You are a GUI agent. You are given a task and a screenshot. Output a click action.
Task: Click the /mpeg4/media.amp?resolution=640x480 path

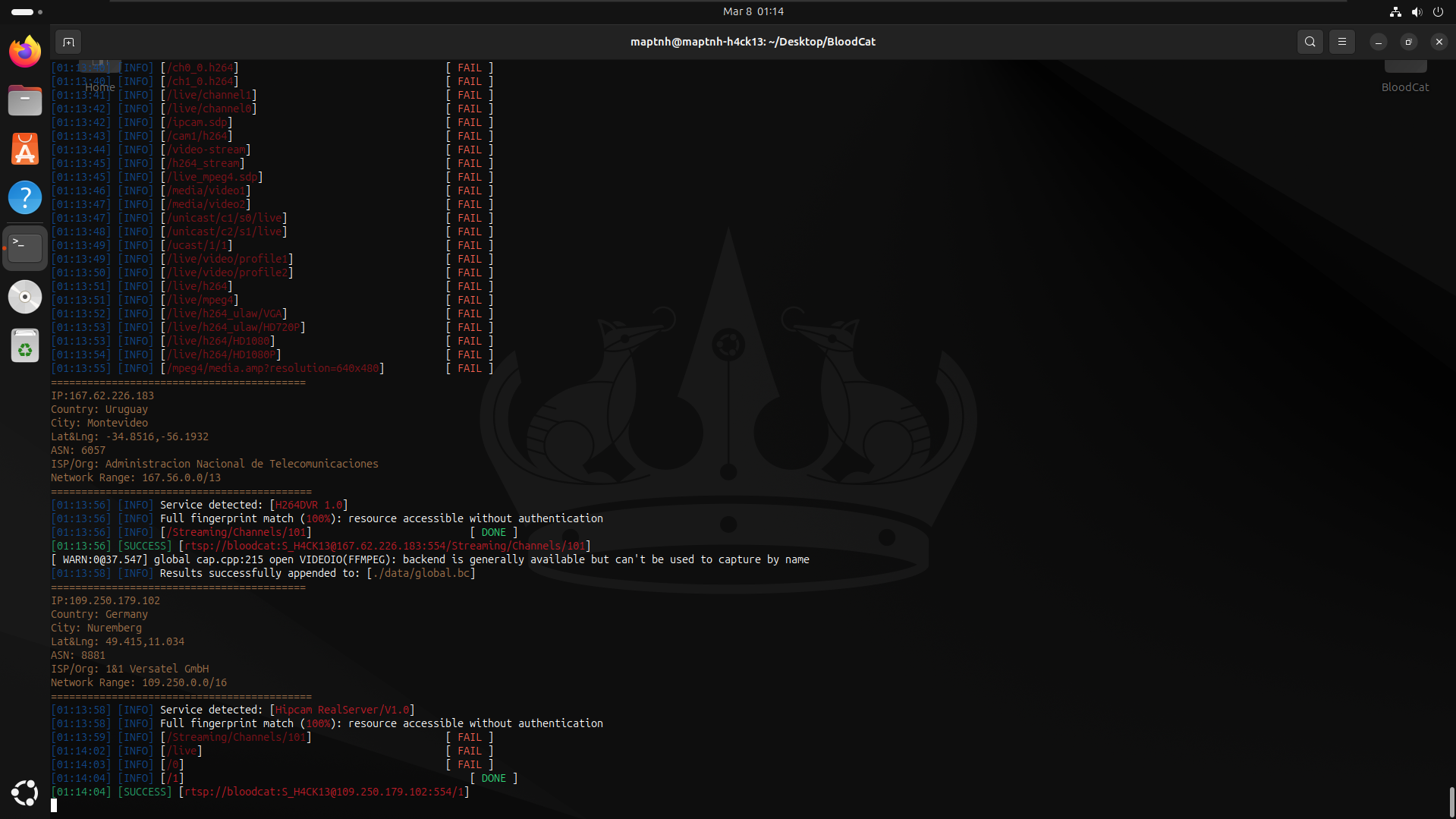click(272, 368)
